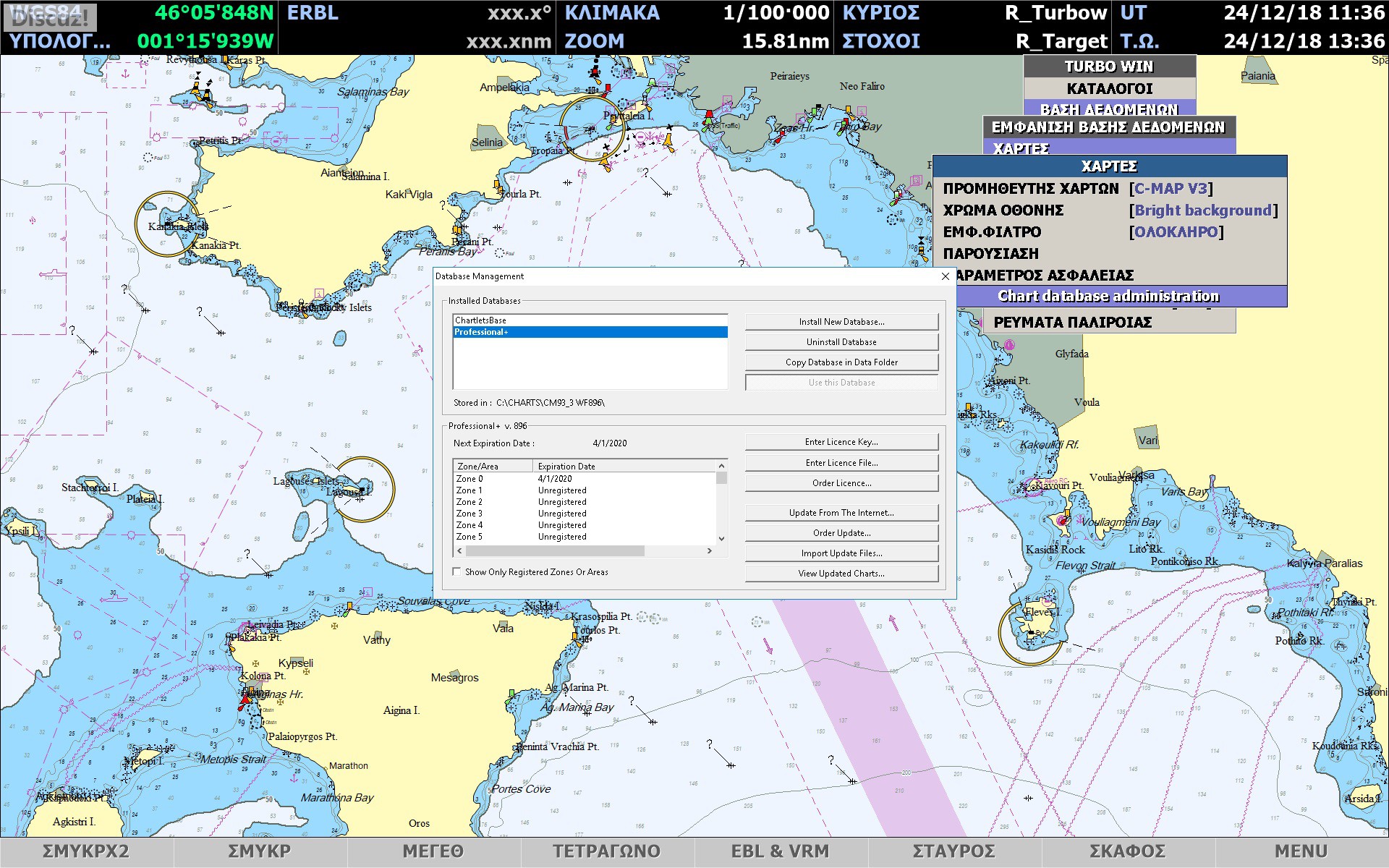
Task: Select ChartletsBase in Installed Databases
Action: click(590, 320)
